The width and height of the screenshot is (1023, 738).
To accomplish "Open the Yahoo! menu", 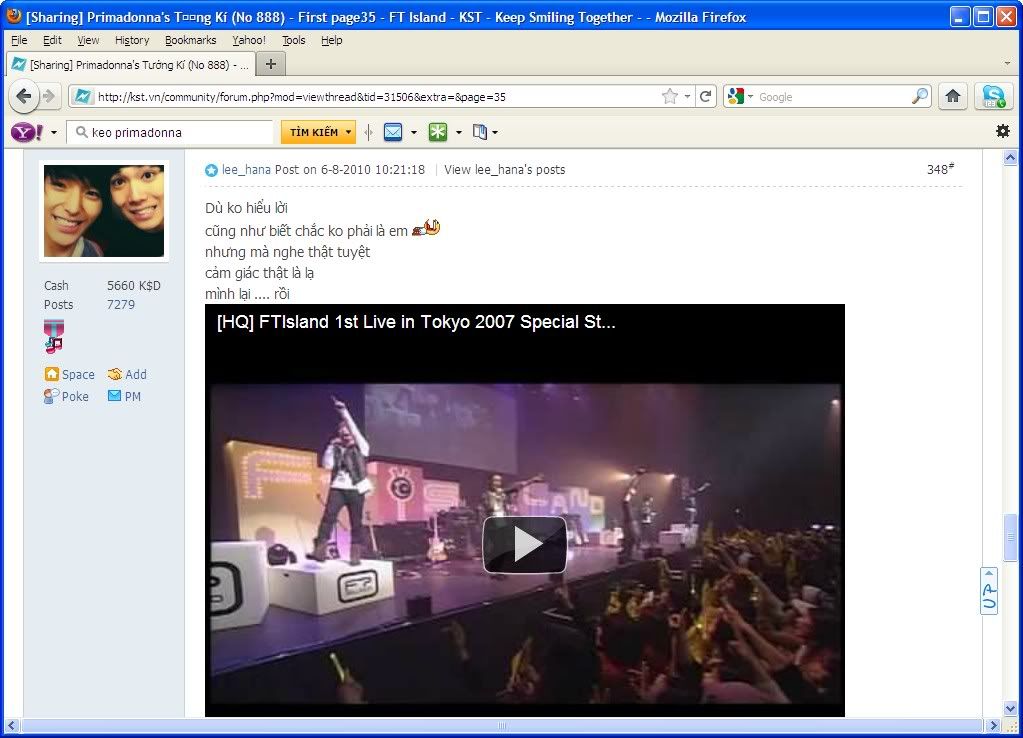I will [x=249, y=40].
